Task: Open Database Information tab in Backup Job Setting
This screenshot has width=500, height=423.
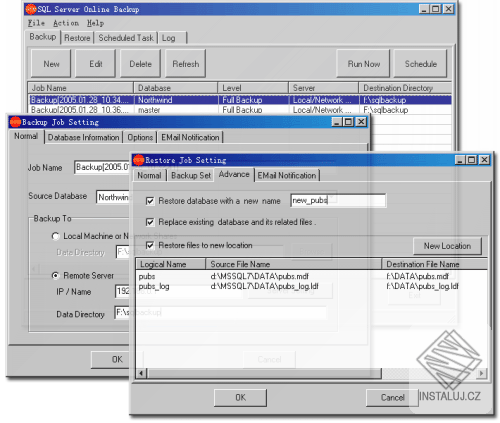Action: point(83,137)
